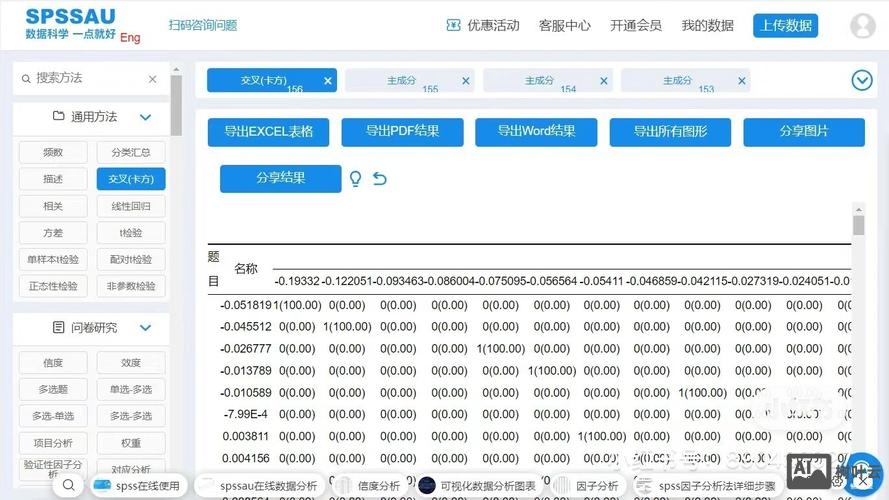Select the 描述 method
The image size is (889, 500).
pyautogui.click(x=53, y=179)
